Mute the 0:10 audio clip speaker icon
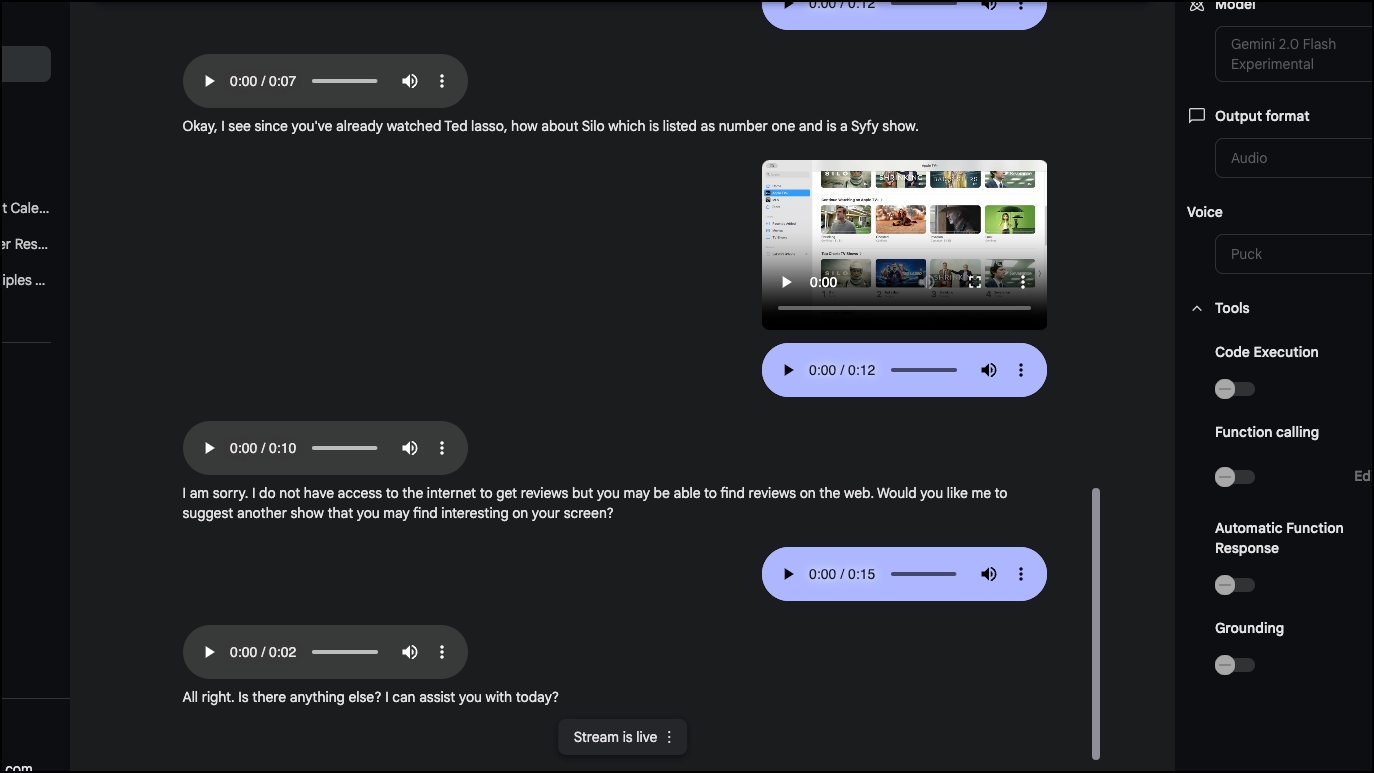This screenshot has height=773, width=1374. point(410,448)
